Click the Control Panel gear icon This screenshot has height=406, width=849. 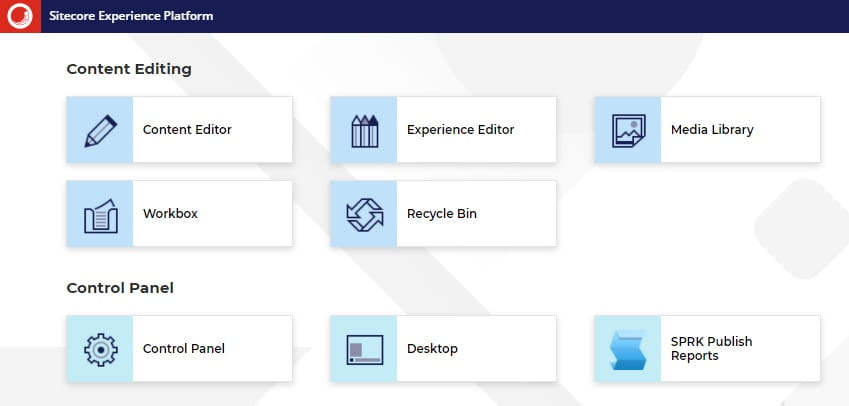100,349
